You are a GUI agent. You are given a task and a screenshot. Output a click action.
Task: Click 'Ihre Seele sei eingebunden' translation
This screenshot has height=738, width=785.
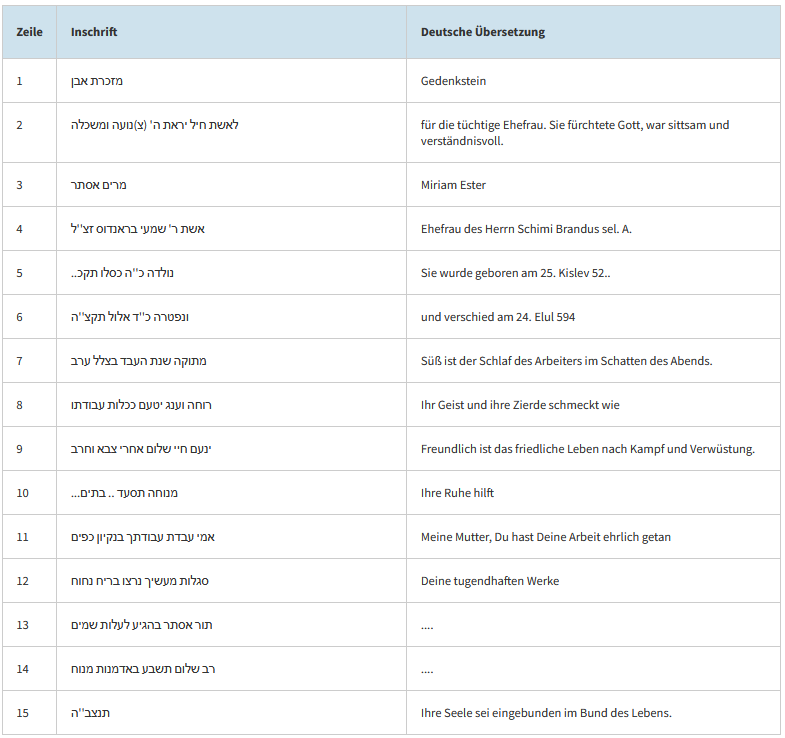click(545, 713)
